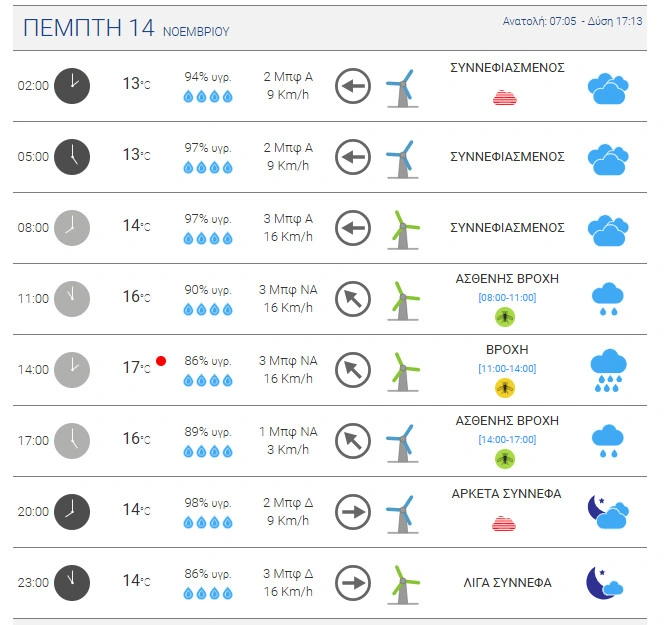Click the green mosquito icon at 11:00
The height and width of the screenshot is (625, 668).
tap(507, 316)
